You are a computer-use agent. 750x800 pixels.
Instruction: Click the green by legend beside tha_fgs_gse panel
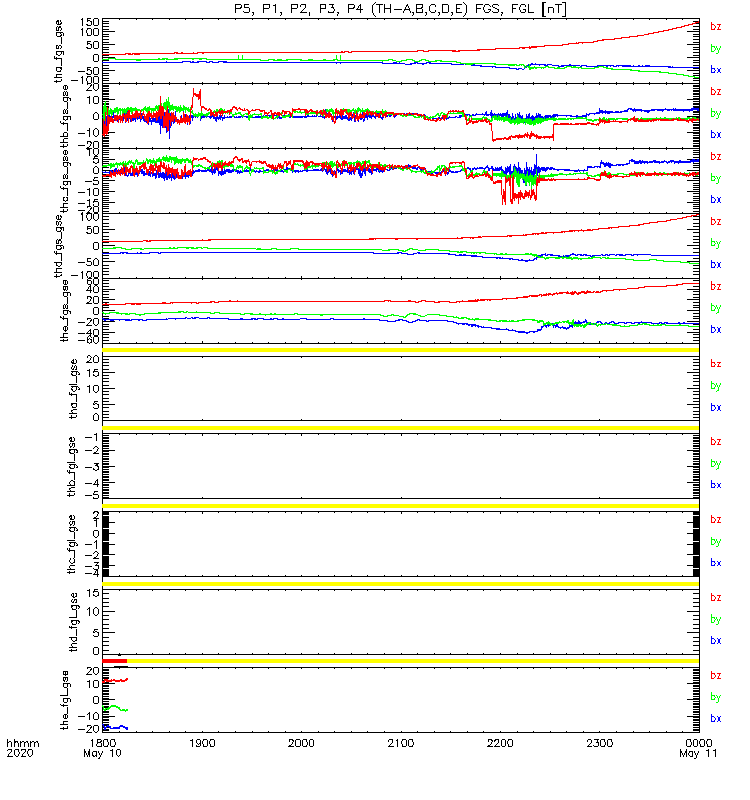point(716,48)
